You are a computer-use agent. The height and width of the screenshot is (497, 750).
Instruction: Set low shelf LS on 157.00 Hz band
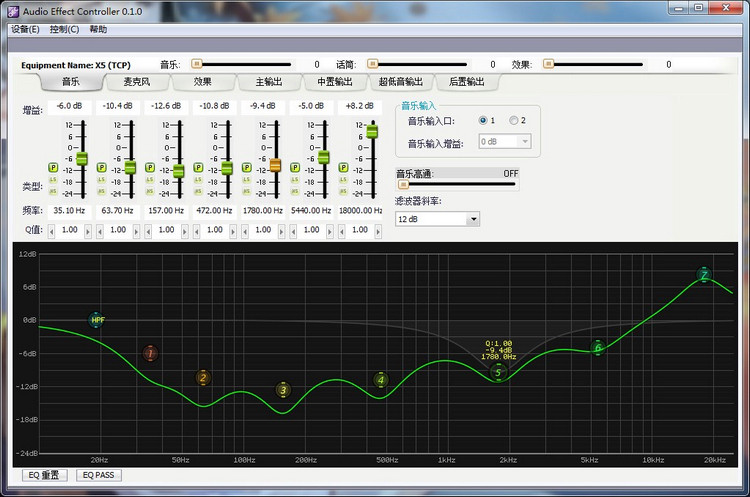pos(150,180)
